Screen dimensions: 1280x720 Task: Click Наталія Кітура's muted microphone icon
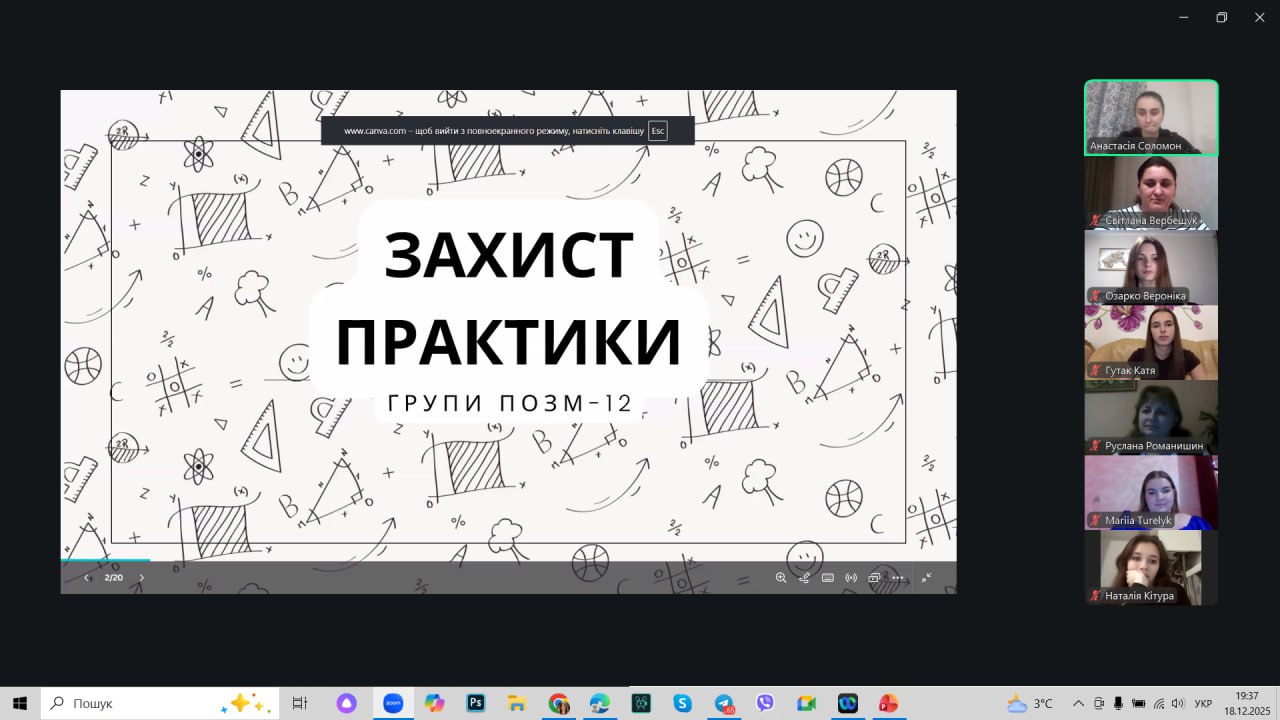[1096, 596]
